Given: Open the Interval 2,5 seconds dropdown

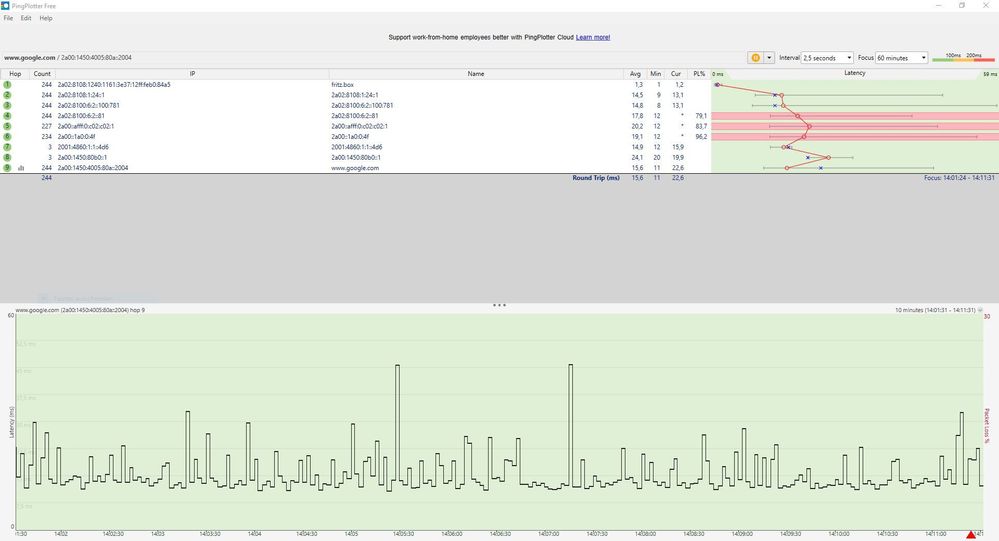Looking at the screenshot, I should (x=827, y=57).
